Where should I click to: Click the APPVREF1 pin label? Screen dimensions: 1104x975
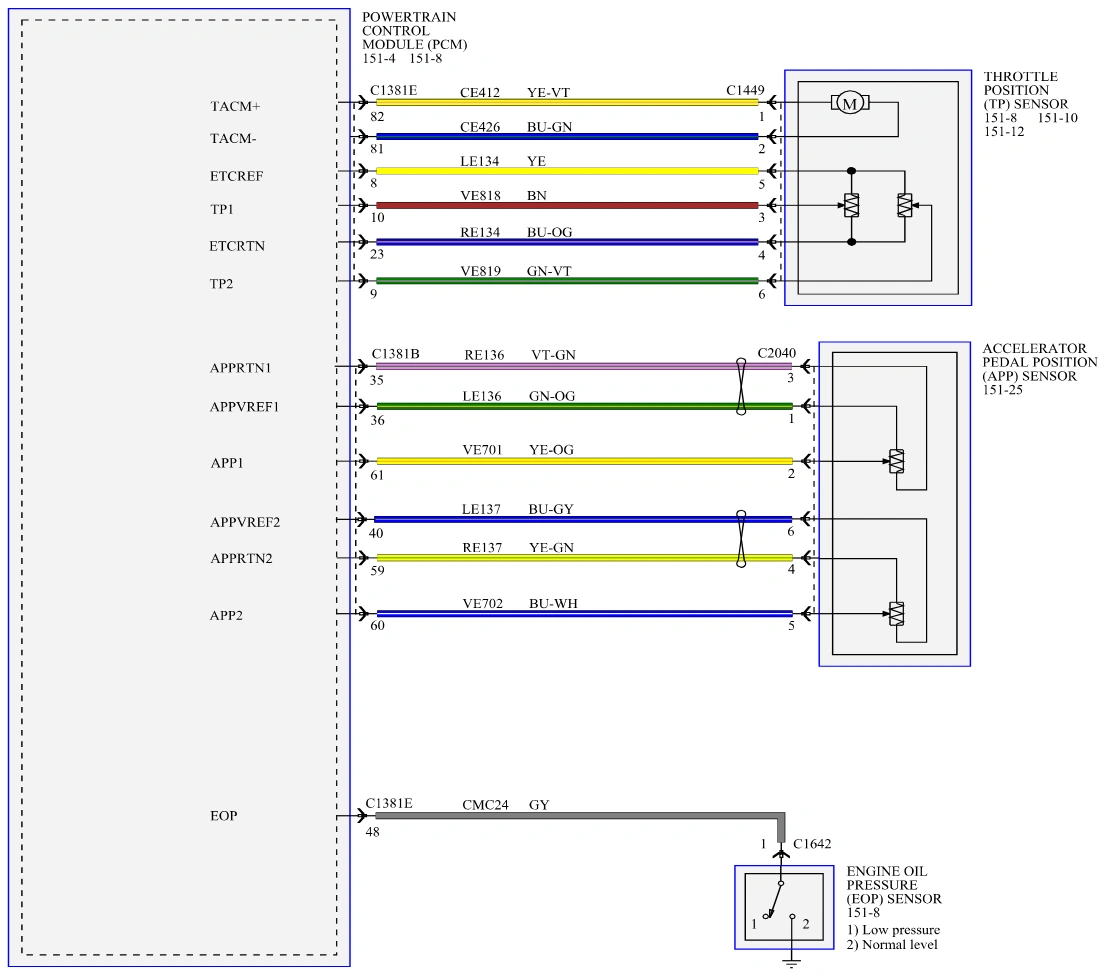(x=244, y=407)
